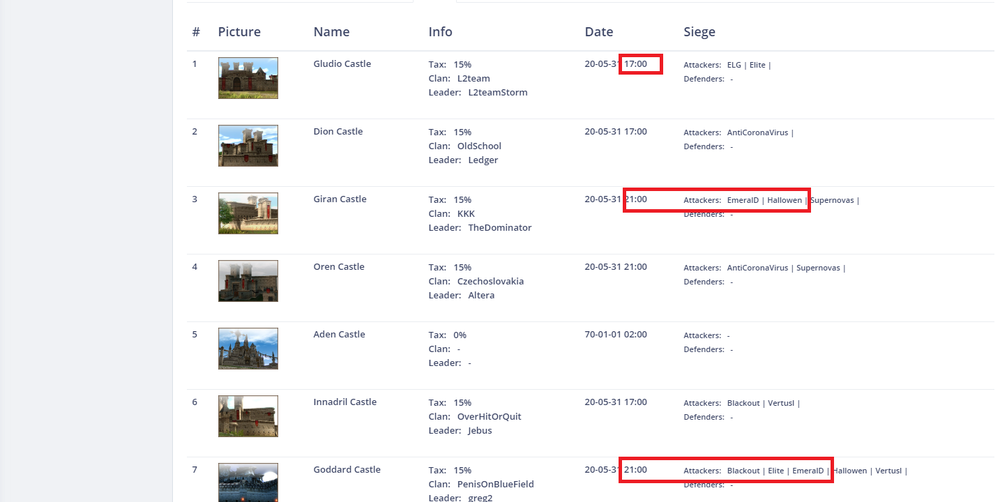Click the Picture column header
Image resolution: width=1000 pixels, height=502 pixels.
tap(239, 32)
